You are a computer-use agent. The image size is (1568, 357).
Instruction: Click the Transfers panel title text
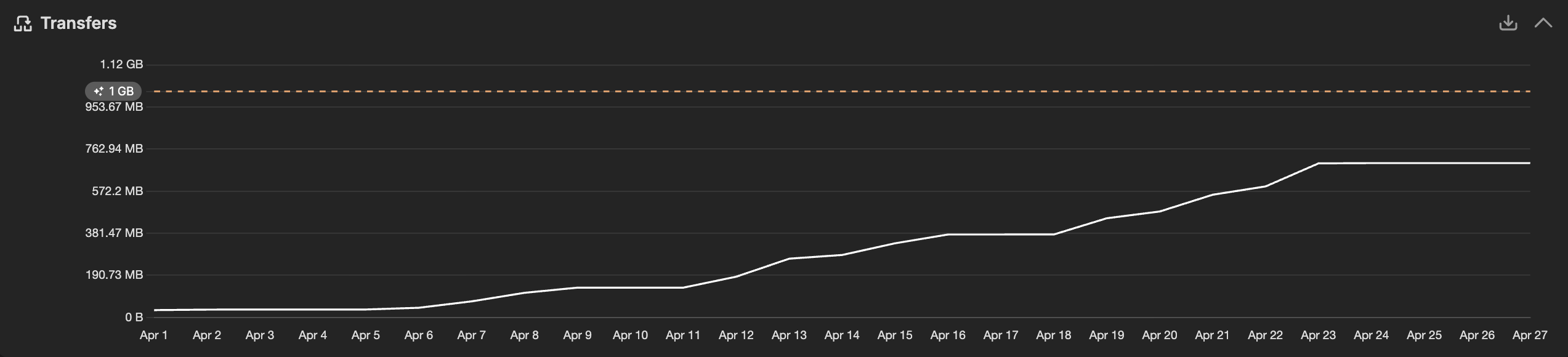pyautogui.click(x=78, y=23)
